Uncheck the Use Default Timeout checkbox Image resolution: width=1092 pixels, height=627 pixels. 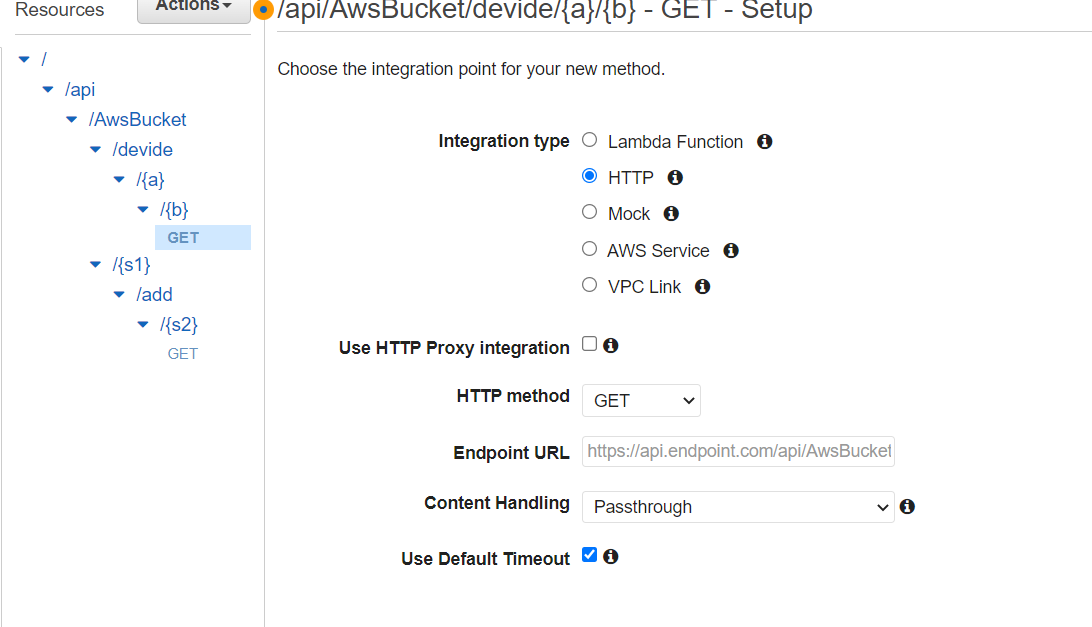pos(590,555)
